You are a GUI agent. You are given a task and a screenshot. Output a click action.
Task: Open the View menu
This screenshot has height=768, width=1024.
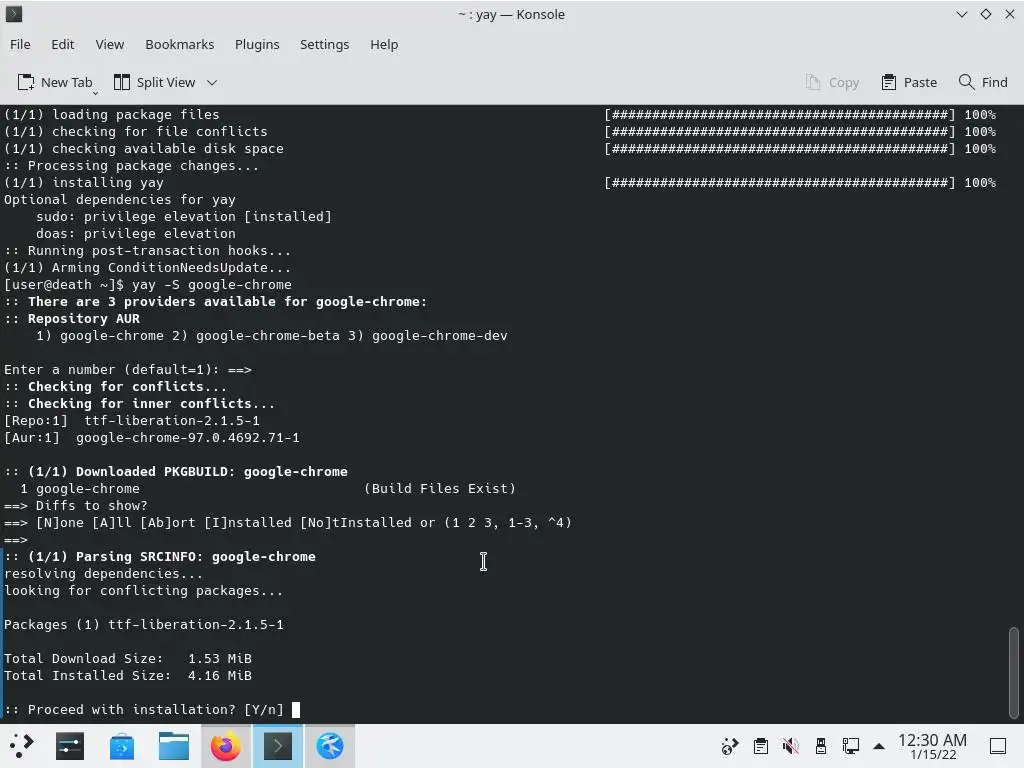pyautogui.click(x=110, y=44)
